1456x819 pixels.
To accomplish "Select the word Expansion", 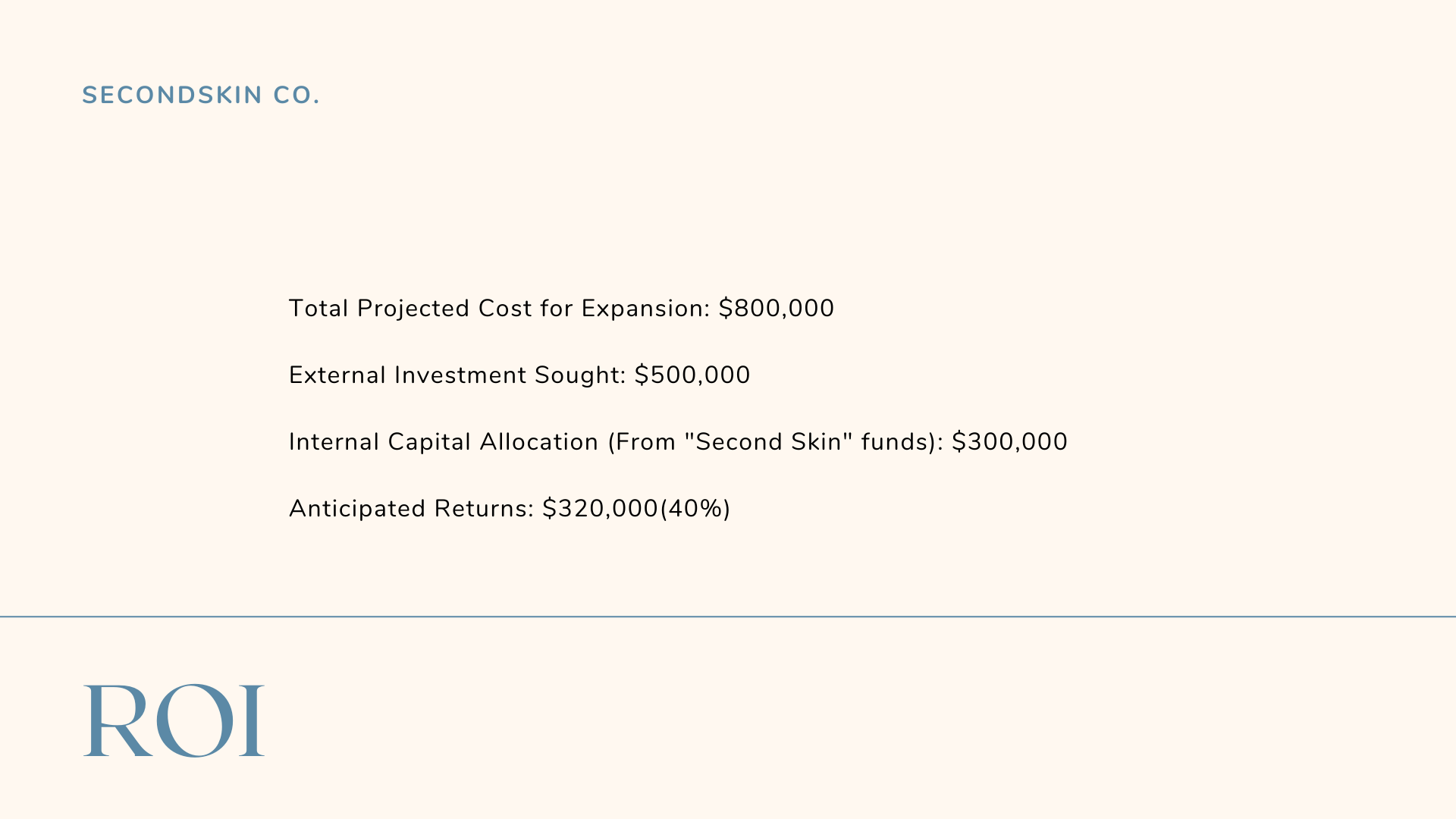I will point(646,309).
